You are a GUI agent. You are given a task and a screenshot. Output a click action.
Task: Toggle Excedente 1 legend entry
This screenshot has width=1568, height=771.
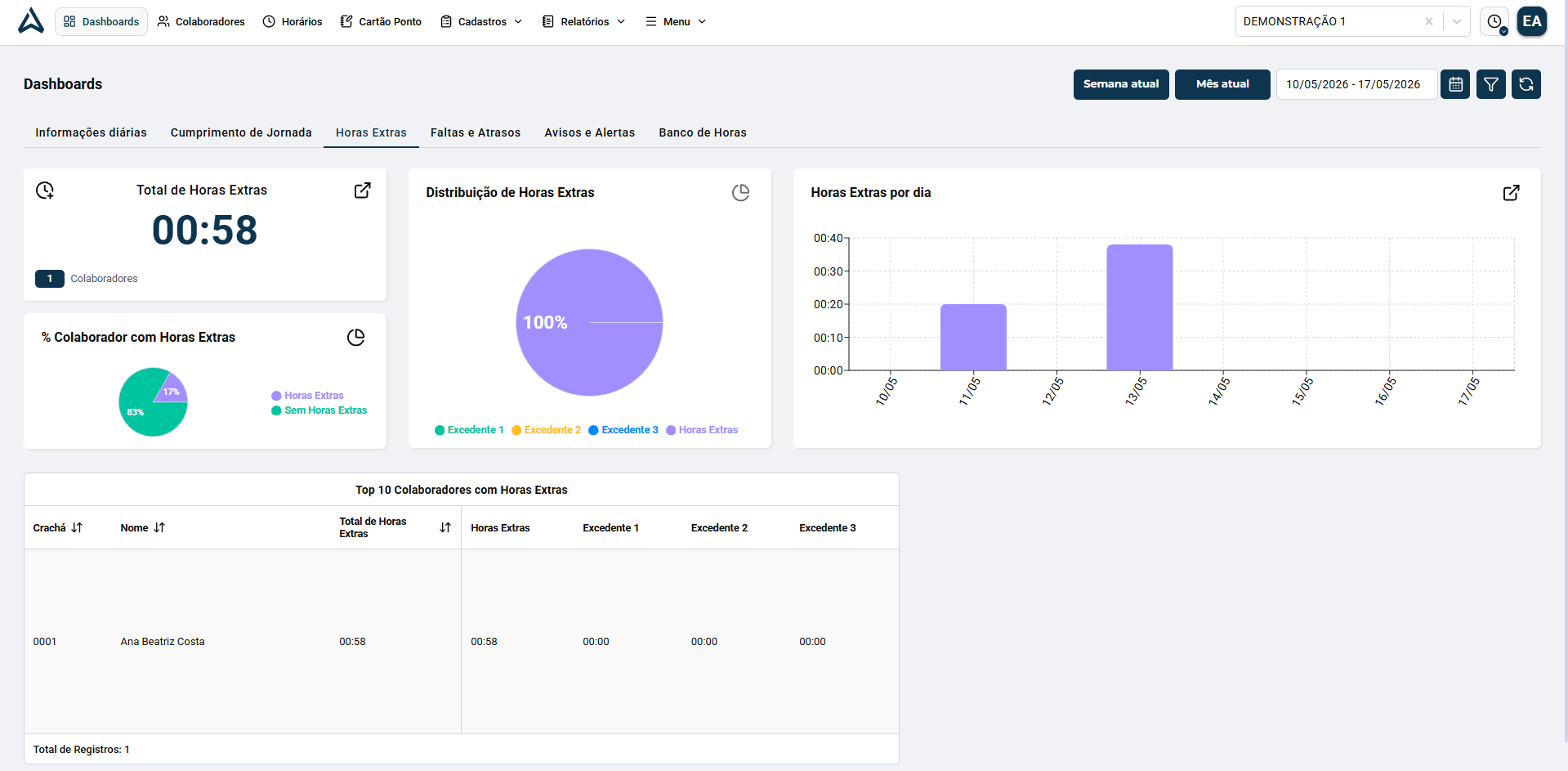tap(469, 430)
